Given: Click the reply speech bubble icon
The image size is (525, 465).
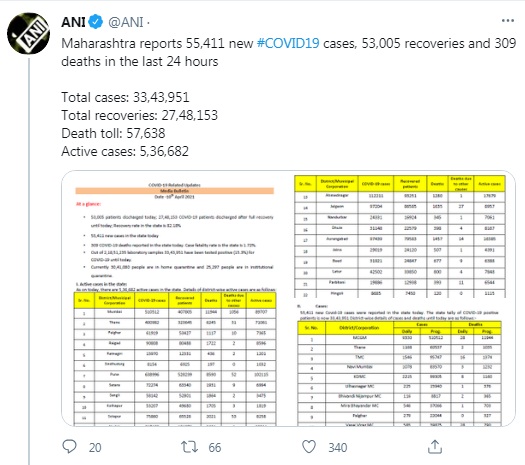Looking at the screenshot, I should tap(69, 447).
